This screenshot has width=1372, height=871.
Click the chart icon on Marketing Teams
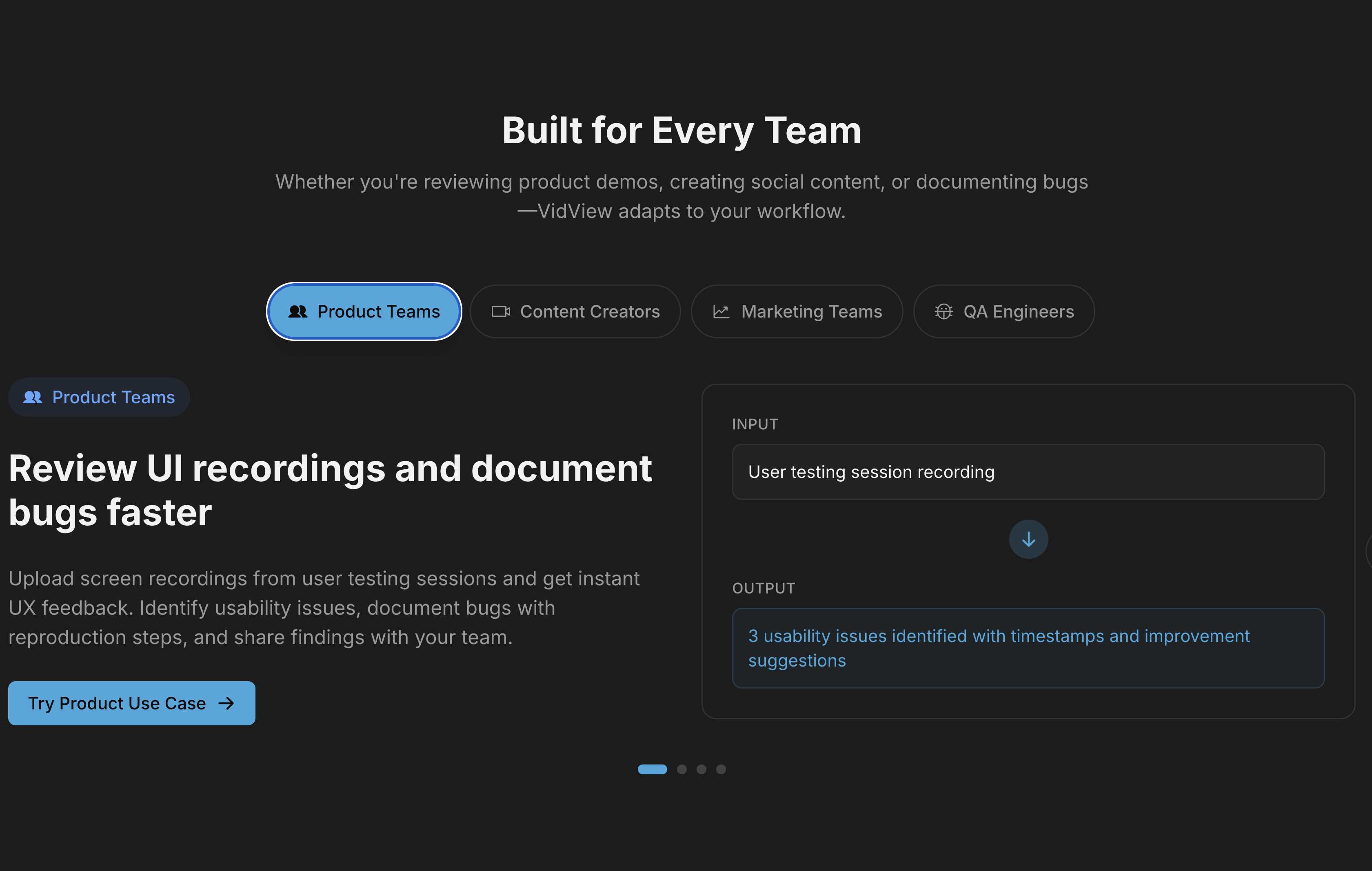721,311
